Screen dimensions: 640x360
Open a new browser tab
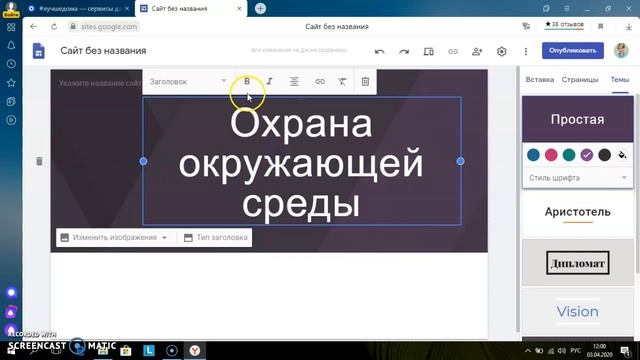tap(260, 8)
